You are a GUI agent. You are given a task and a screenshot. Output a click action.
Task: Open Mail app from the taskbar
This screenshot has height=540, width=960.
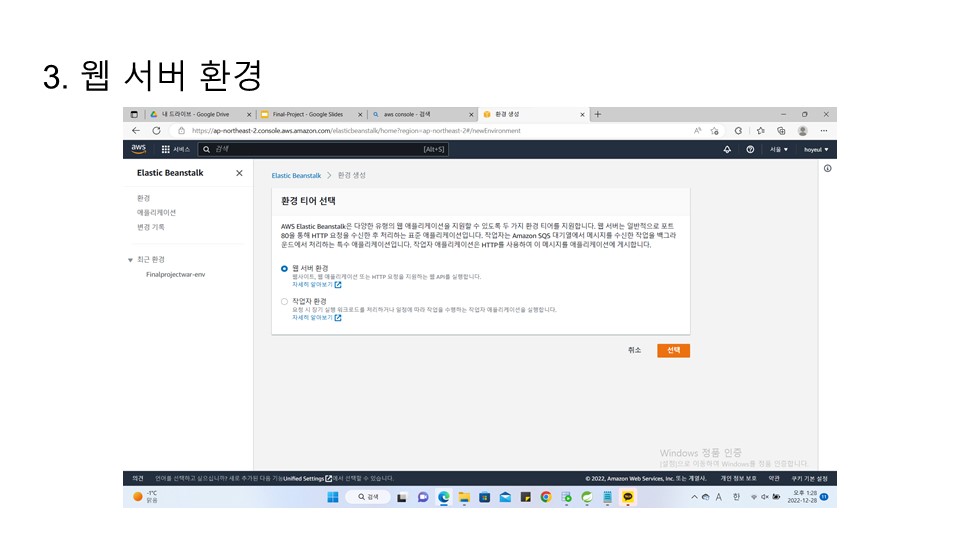point(505,497)
